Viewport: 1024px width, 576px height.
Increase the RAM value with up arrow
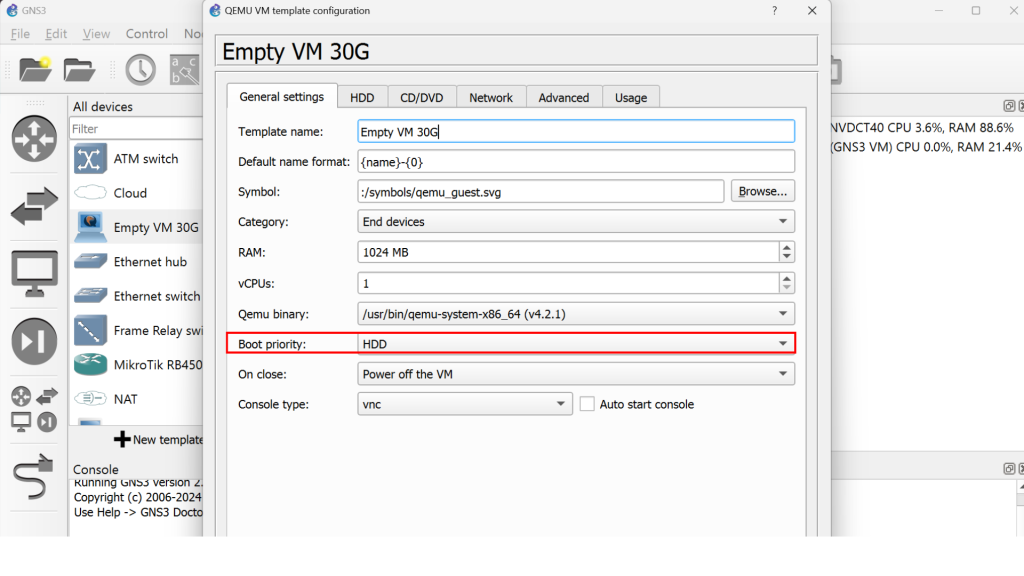[787, 247]
